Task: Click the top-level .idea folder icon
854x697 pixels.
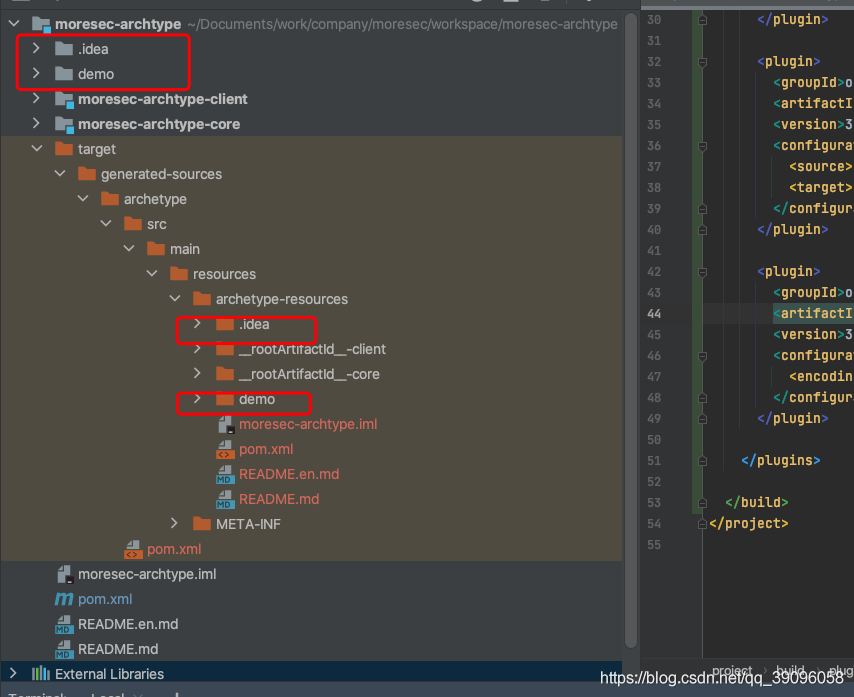Action: point(64,49)
